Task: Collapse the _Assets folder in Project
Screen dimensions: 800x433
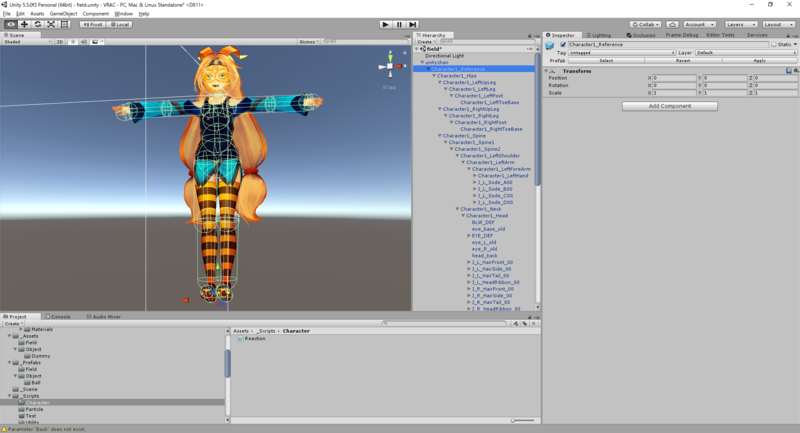Action: click(x=9, y=336)
